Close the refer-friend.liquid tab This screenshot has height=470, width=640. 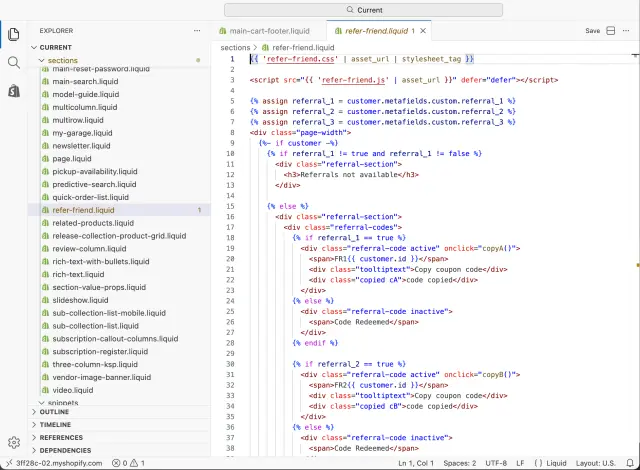pyautogui.click(x=423, y=31)
